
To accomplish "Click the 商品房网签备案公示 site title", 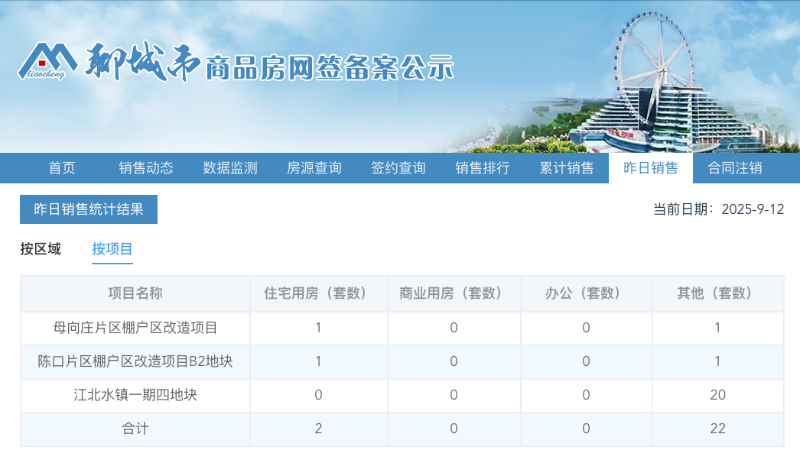I will pyautogui.click(x=329, y=68).
